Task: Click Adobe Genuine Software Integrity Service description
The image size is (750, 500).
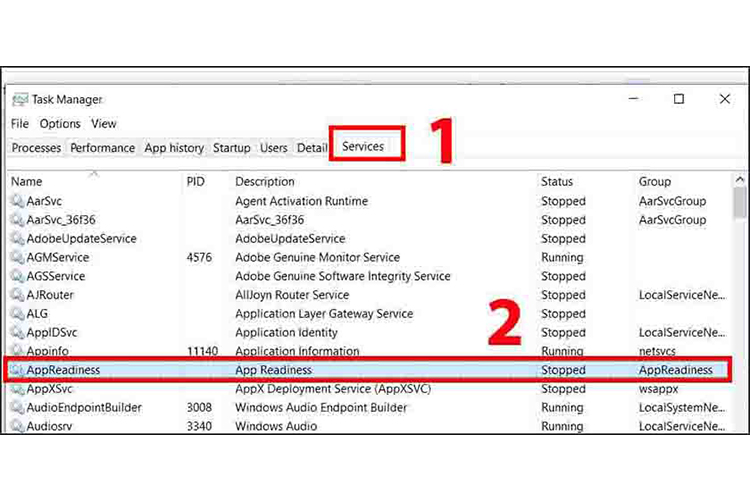Action: click(x=342, y=276)
